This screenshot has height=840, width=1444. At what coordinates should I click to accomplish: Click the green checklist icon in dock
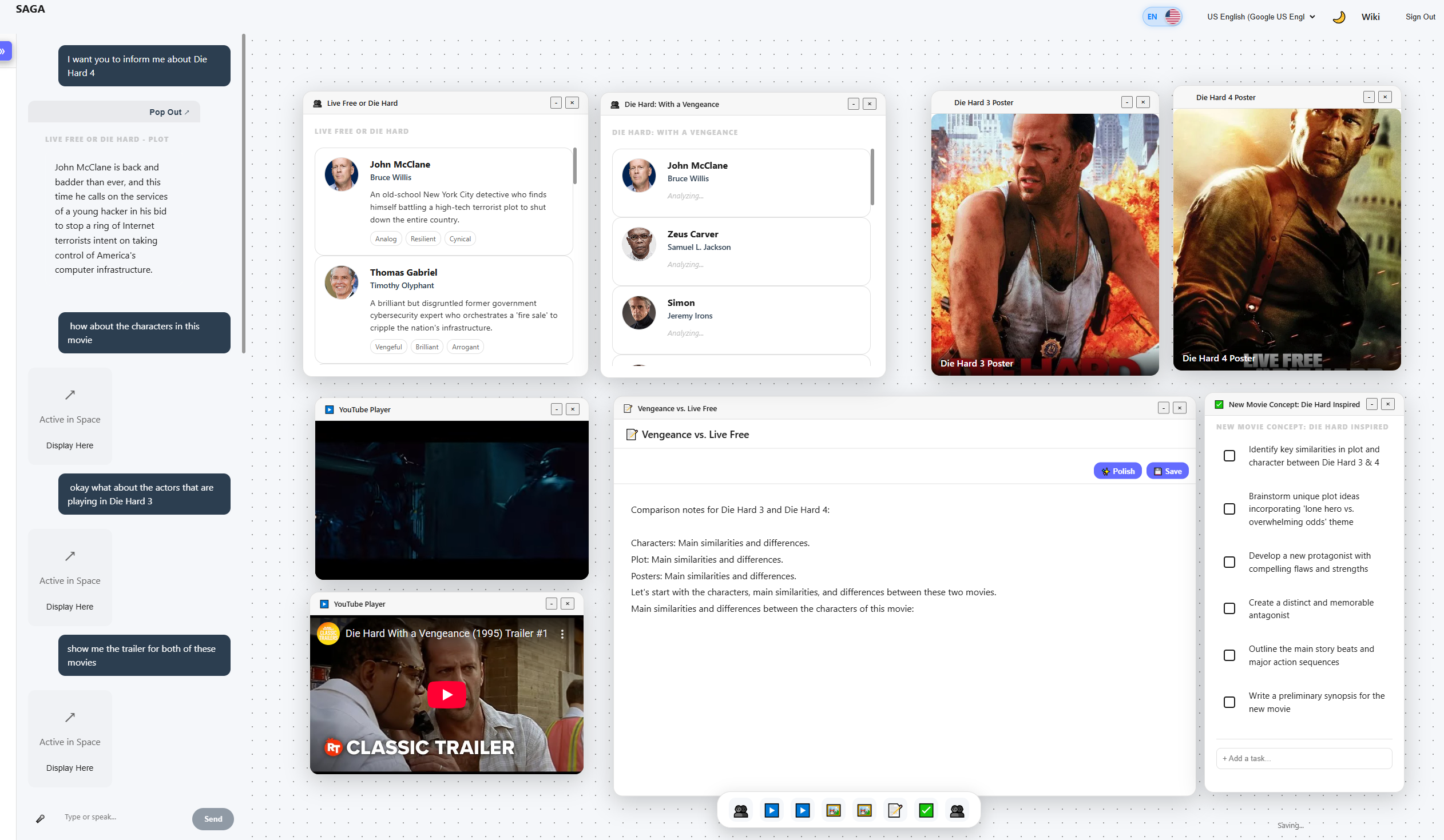pyautogui.click(x=926, y=810)
